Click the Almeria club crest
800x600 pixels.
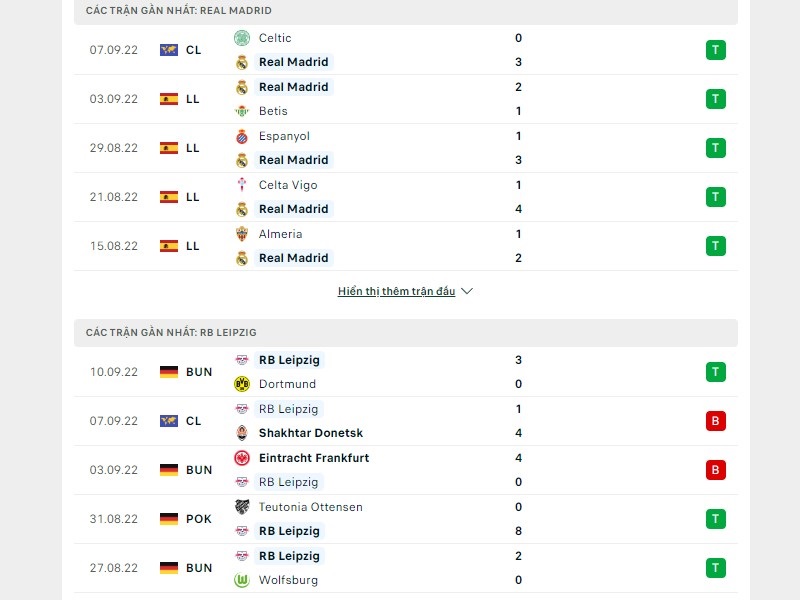tap(241, 234)
